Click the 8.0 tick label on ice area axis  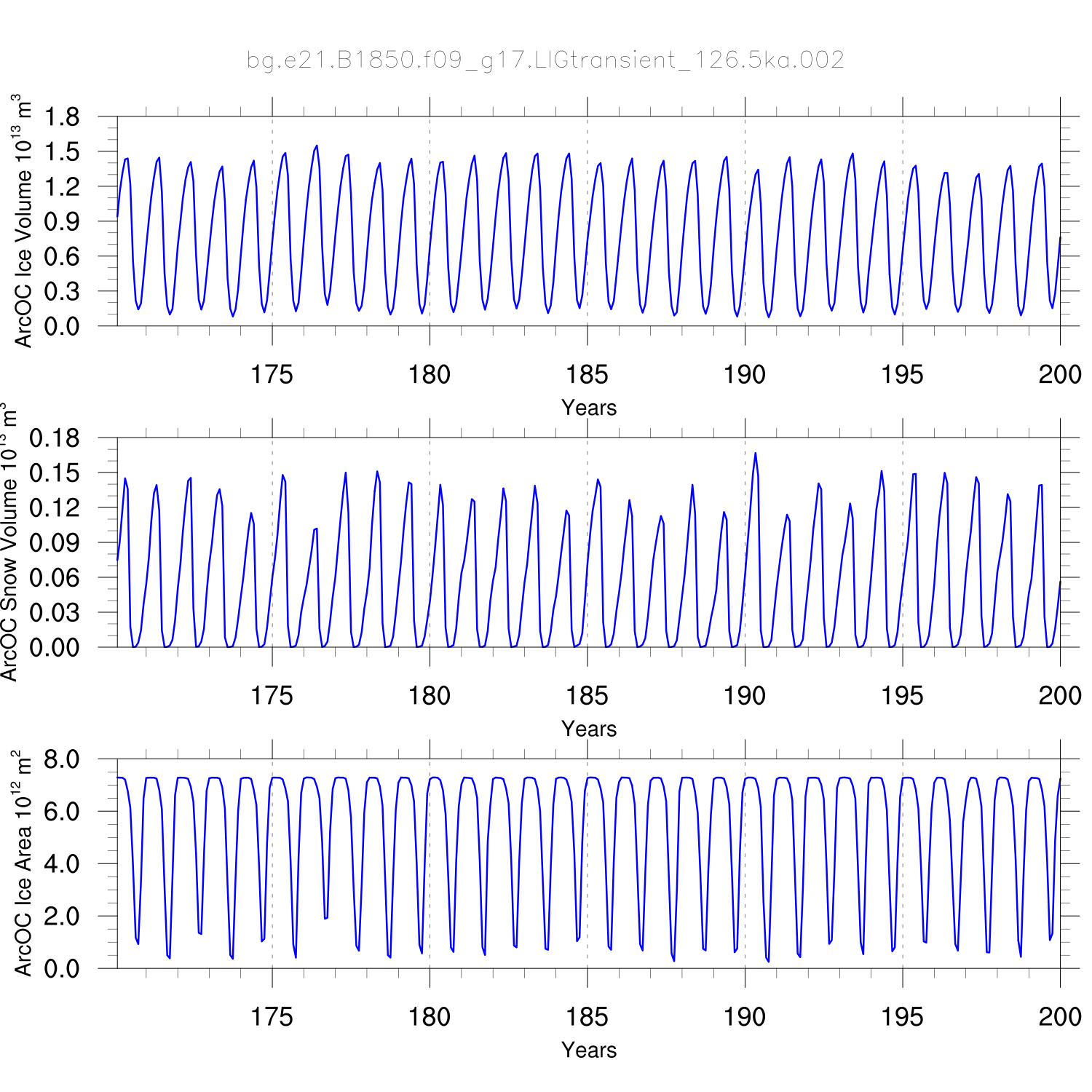[x=62, y=759]
